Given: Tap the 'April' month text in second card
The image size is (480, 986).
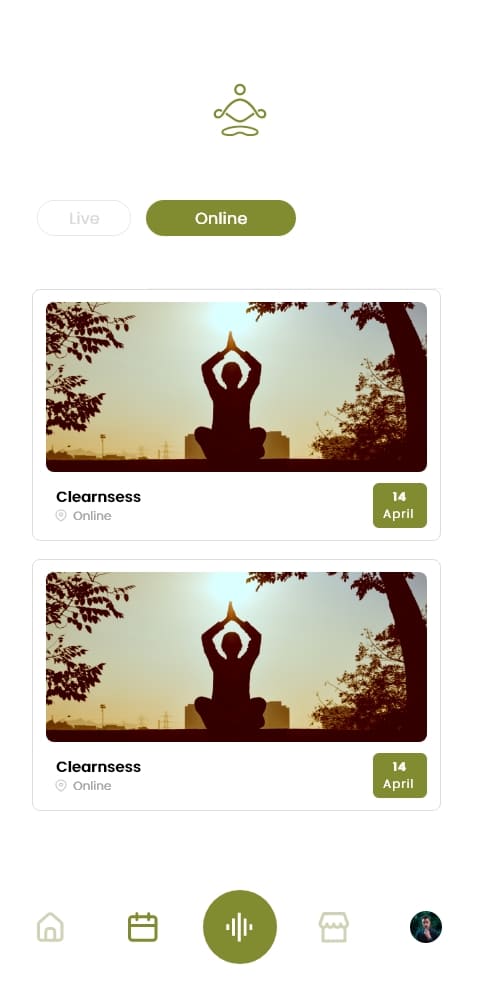Looking at the screenshot, I should point(399,784).
